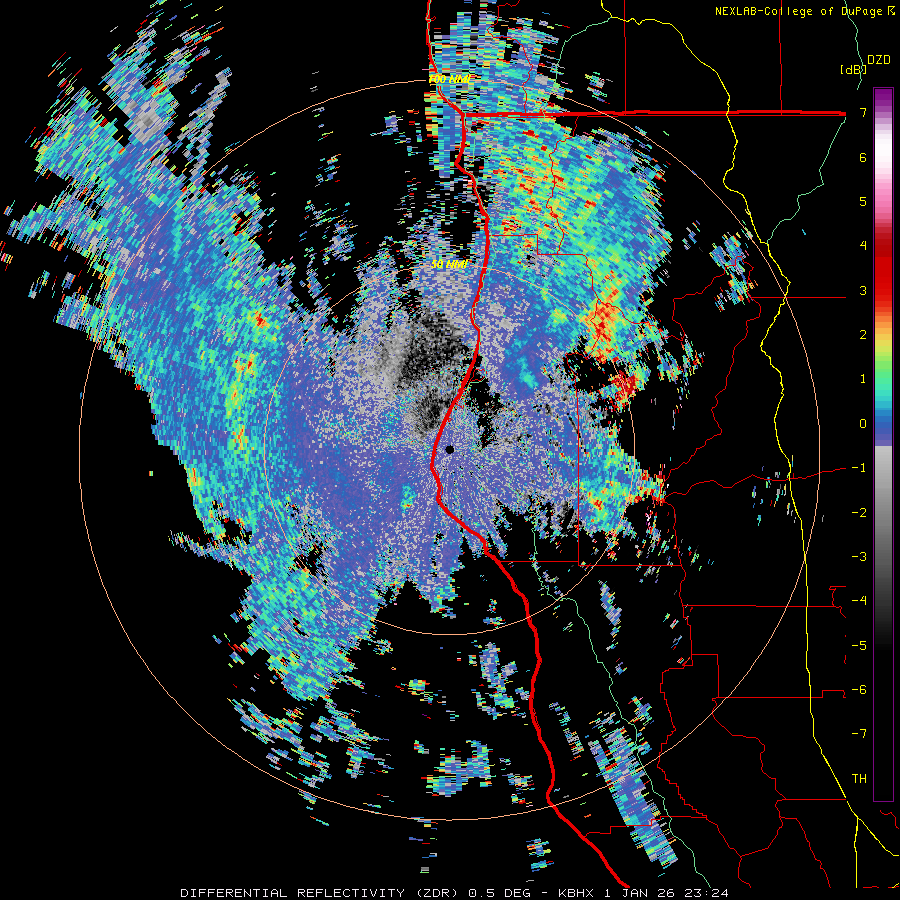Image resolution: width=900 pixels, height=900 pixels.
Task: Click the 6 dB label on the color scale
Action: point(863,157)
